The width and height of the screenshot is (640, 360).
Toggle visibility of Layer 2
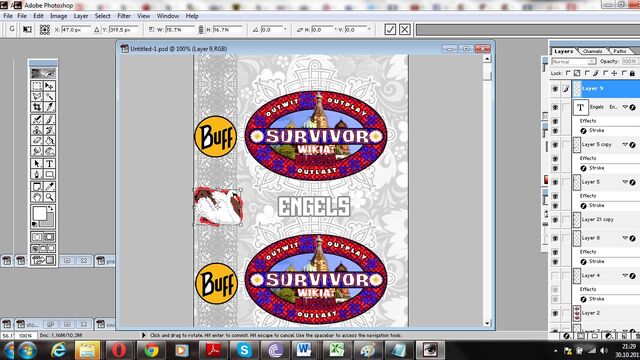(x=555, y=313)
